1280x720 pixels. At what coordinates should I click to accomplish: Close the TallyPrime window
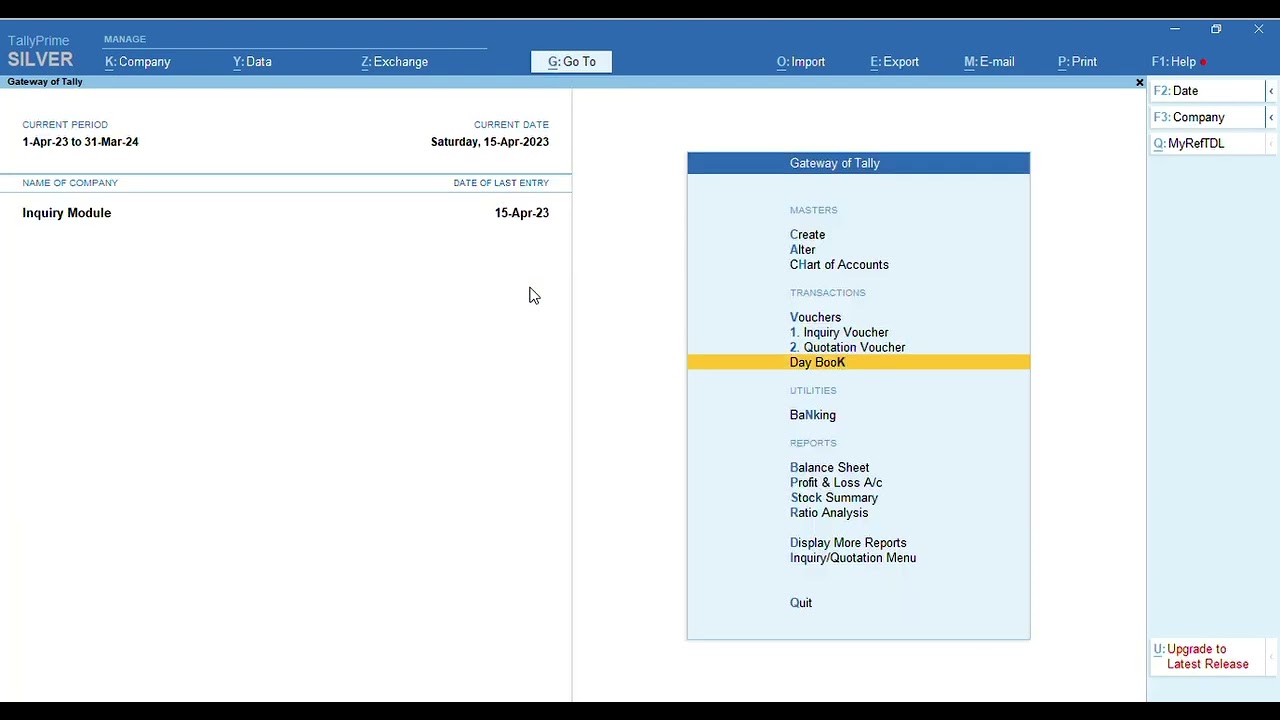1258,29
